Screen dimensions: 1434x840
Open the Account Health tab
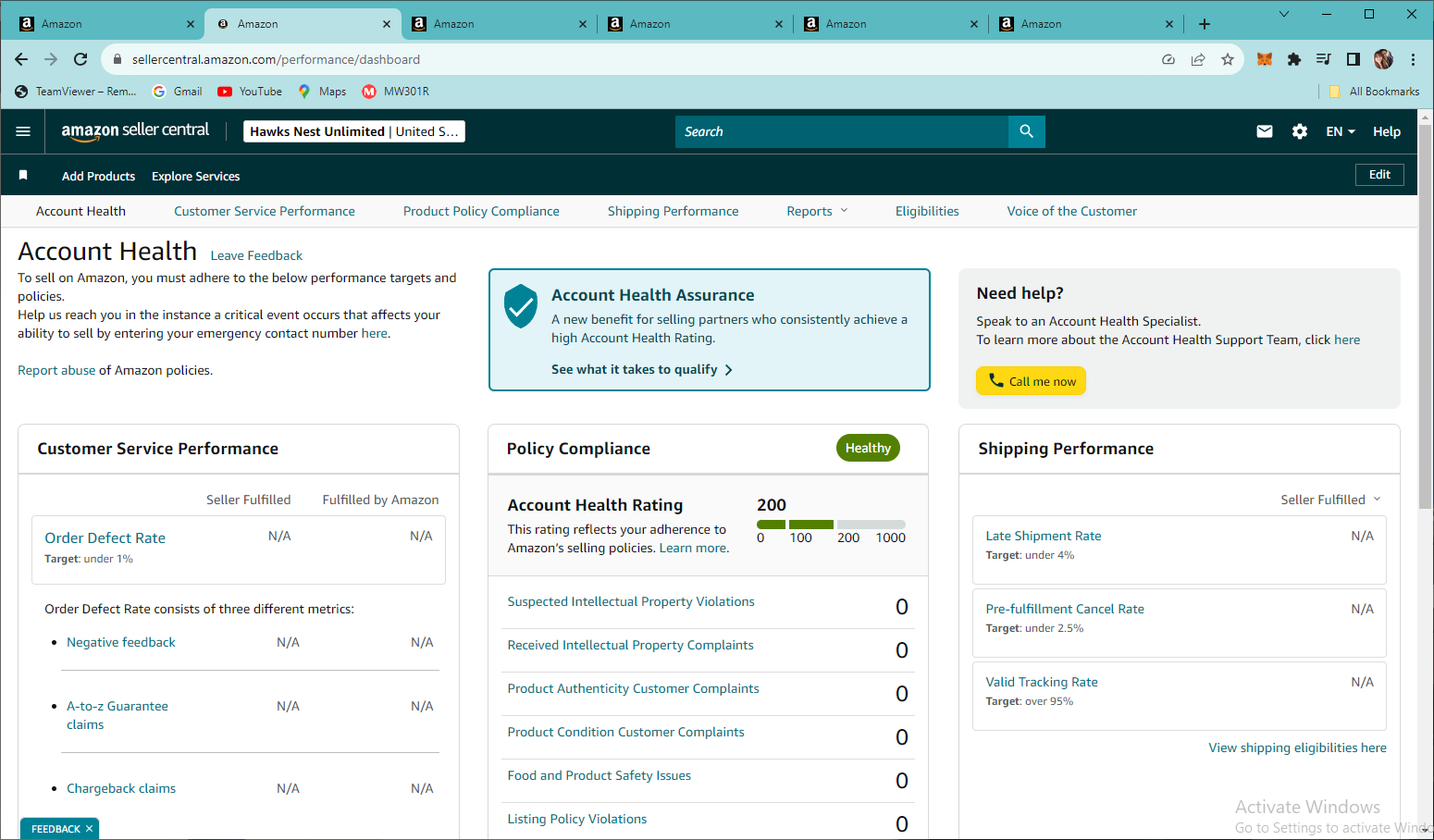click(x=80, y=211)
